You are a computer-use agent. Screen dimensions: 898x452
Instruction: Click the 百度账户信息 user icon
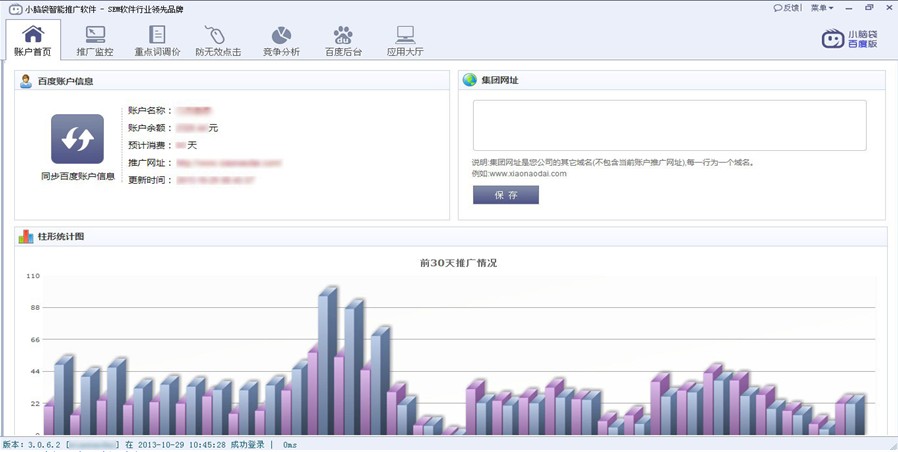26,81
